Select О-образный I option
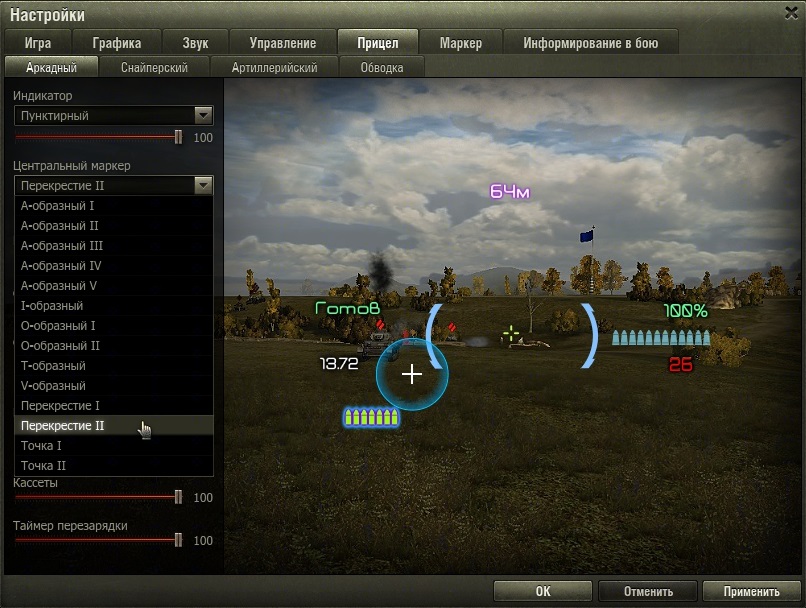 (114, 326)
